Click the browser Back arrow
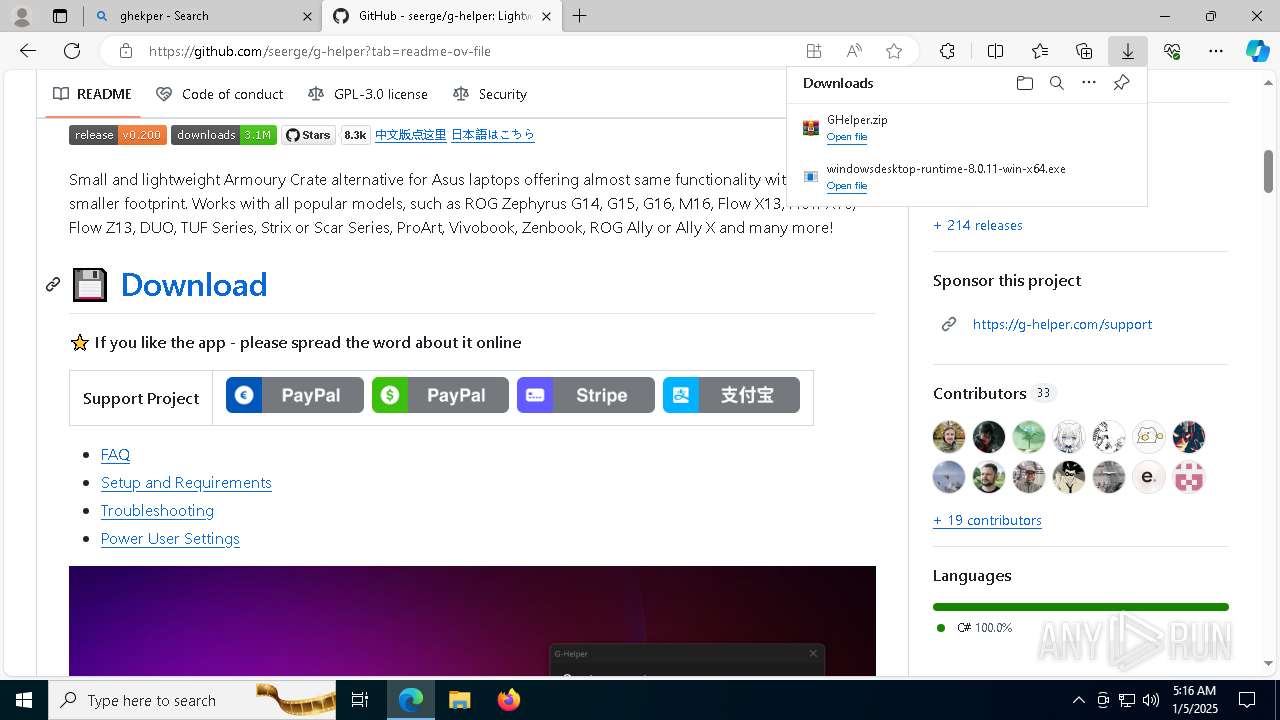Image resolution: width=1280 pixels, height=720 pixels. click(28, 51)
